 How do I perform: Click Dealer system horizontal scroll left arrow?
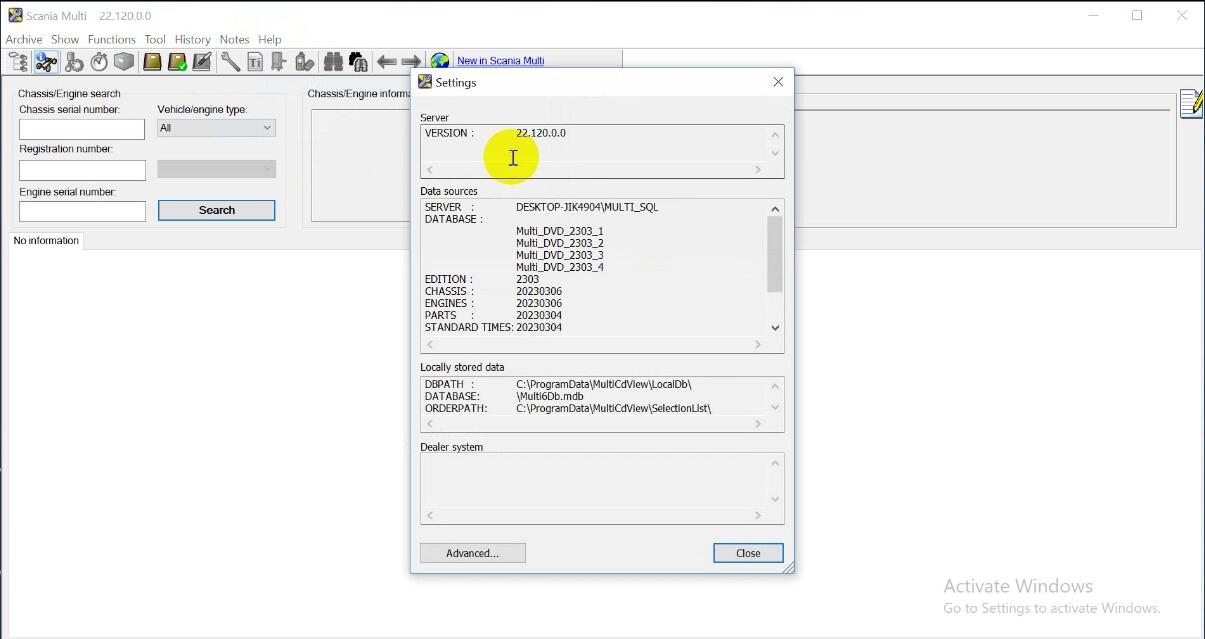[430, 516]
